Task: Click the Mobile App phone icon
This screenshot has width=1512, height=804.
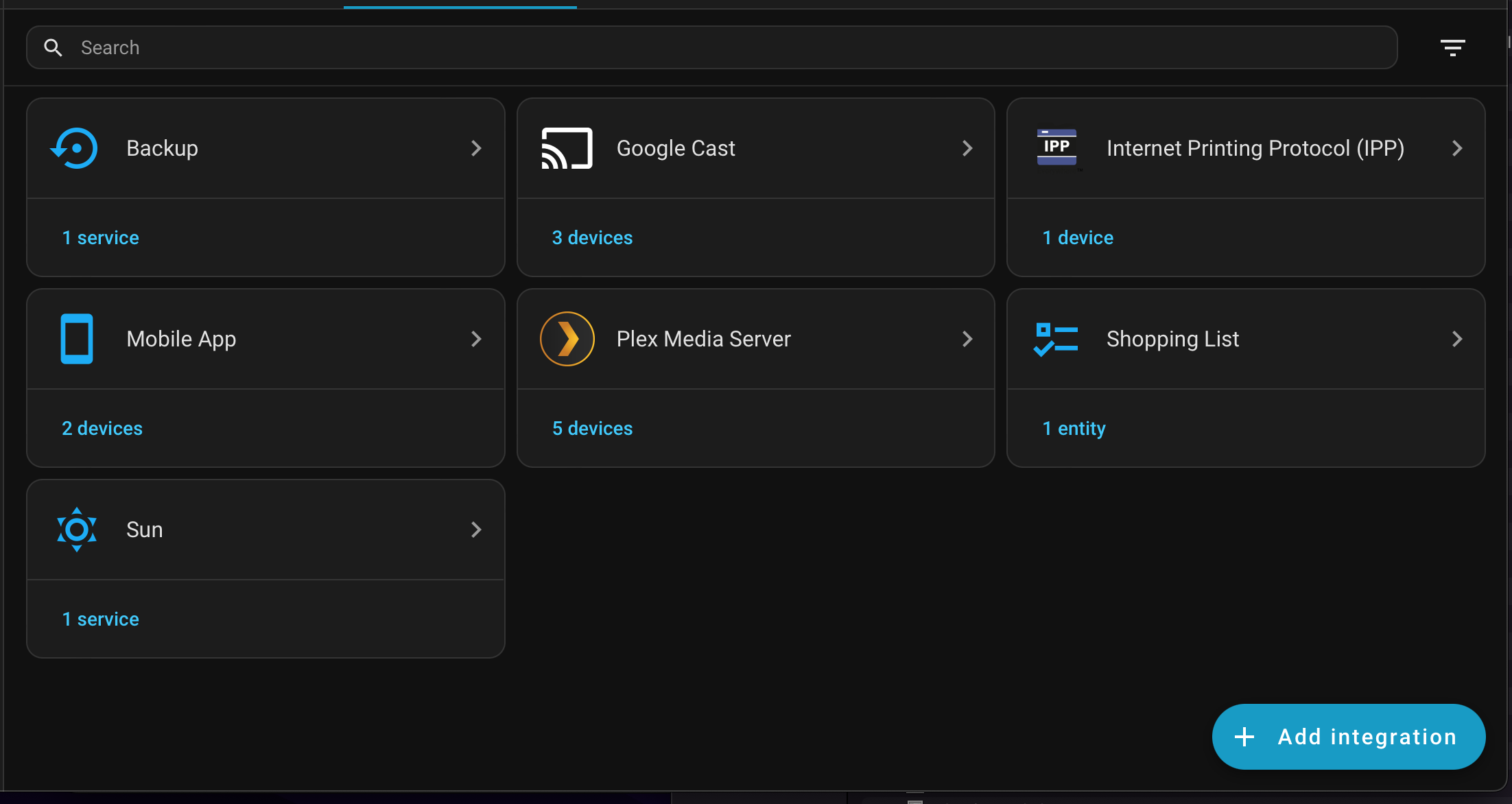Action: tap(77, 339)
